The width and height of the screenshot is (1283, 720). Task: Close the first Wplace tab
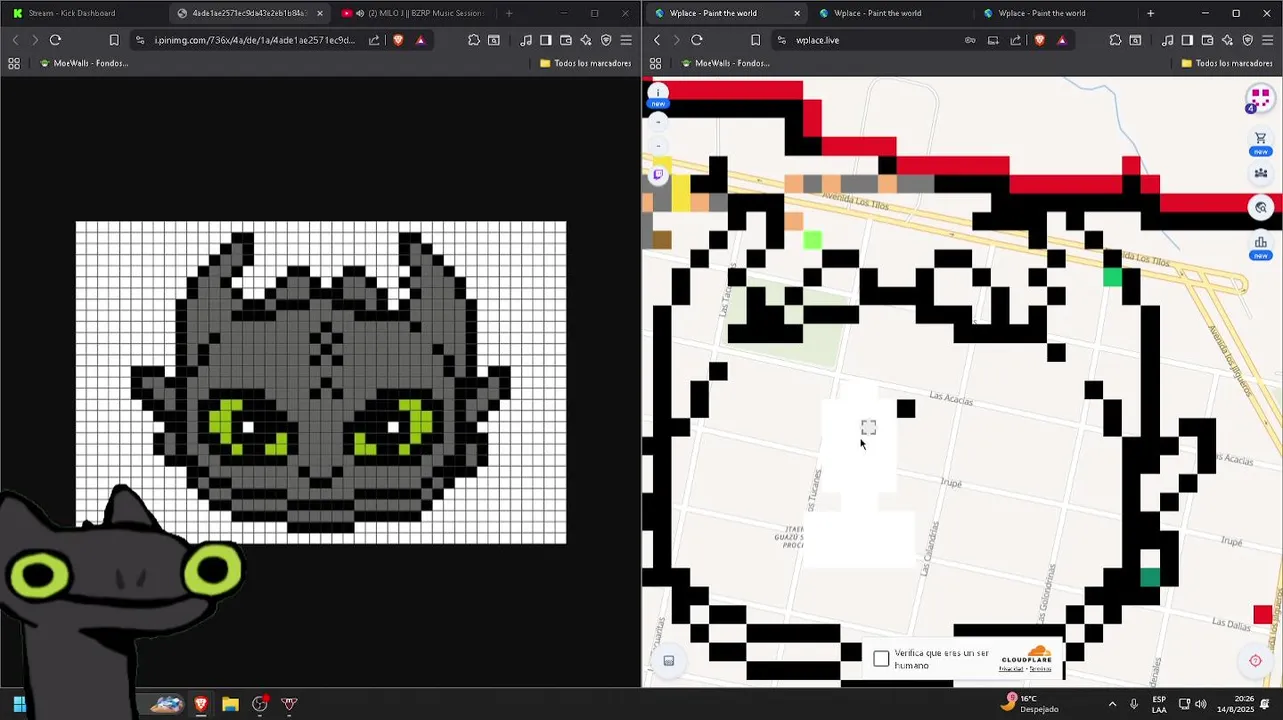(797, 13)
